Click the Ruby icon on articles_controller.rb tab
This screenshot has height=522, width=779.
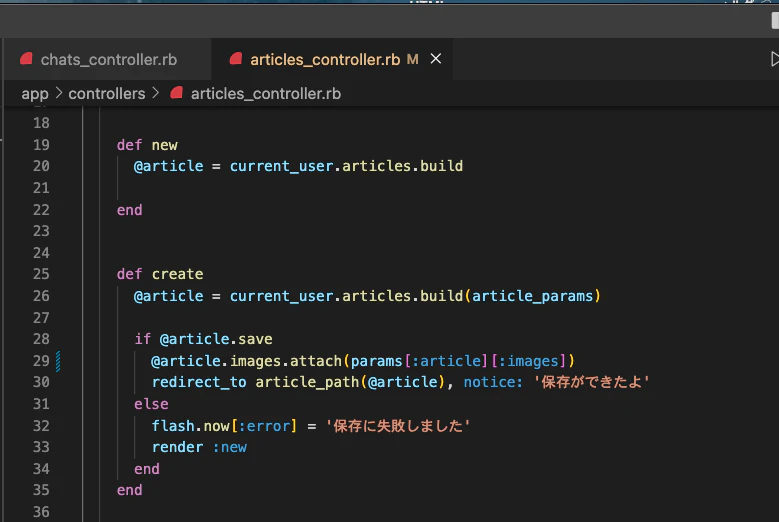coord(236,59)
